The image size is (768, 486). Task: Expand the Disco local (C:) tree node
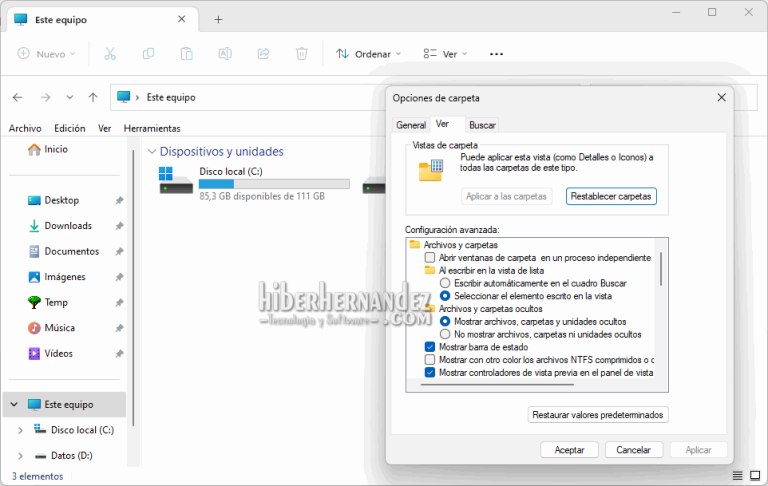pos(21,430)
